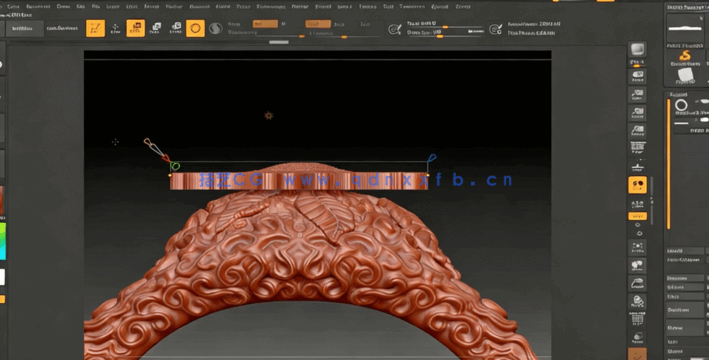Screen dimensions: 709x360
Task: Click the L.Sym icon below Local
Action: (638, 204)
